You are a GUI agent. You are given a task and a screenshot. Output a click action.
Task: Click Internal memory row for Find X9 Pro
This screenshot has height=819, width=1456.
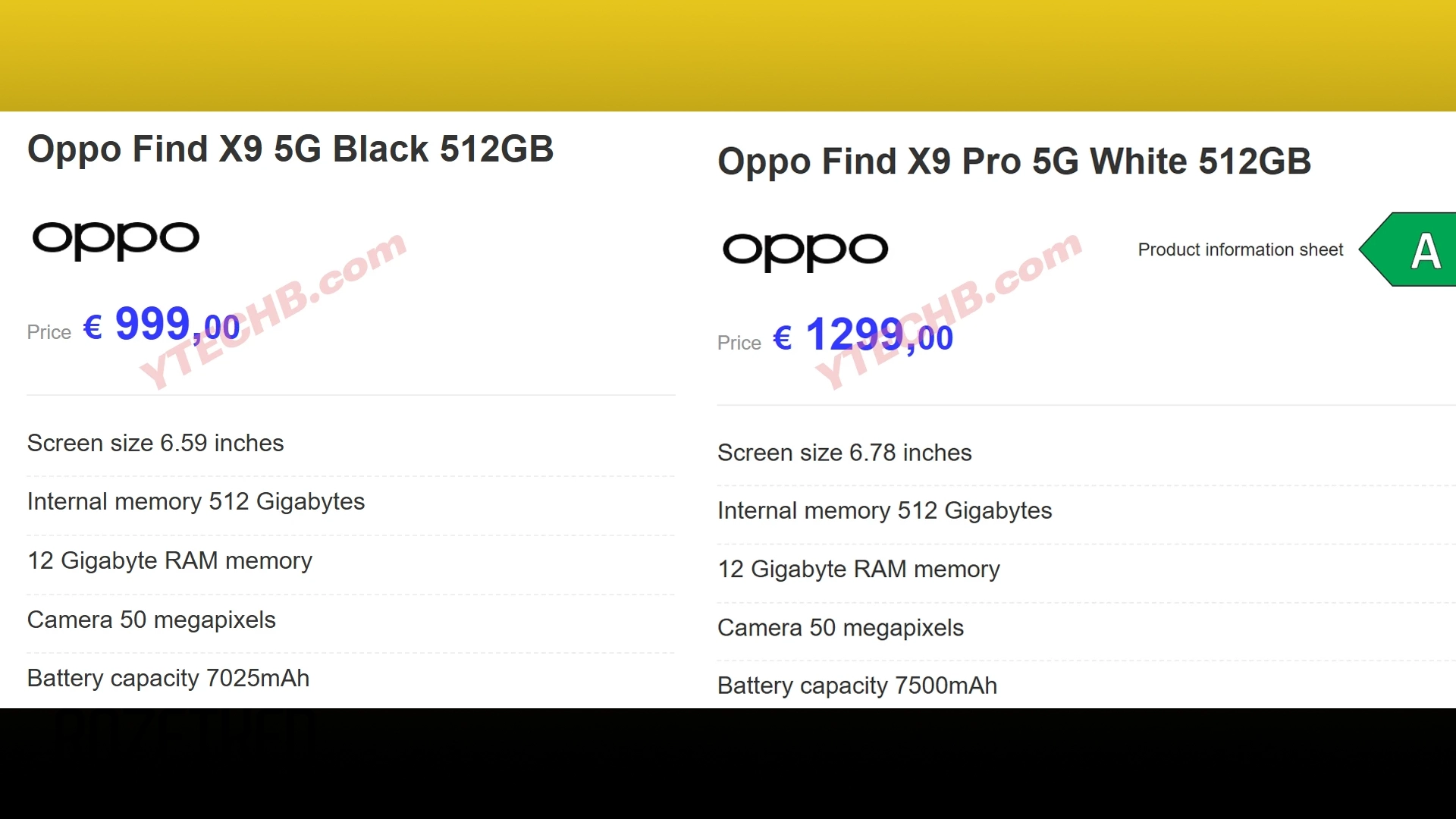(884, 511)
